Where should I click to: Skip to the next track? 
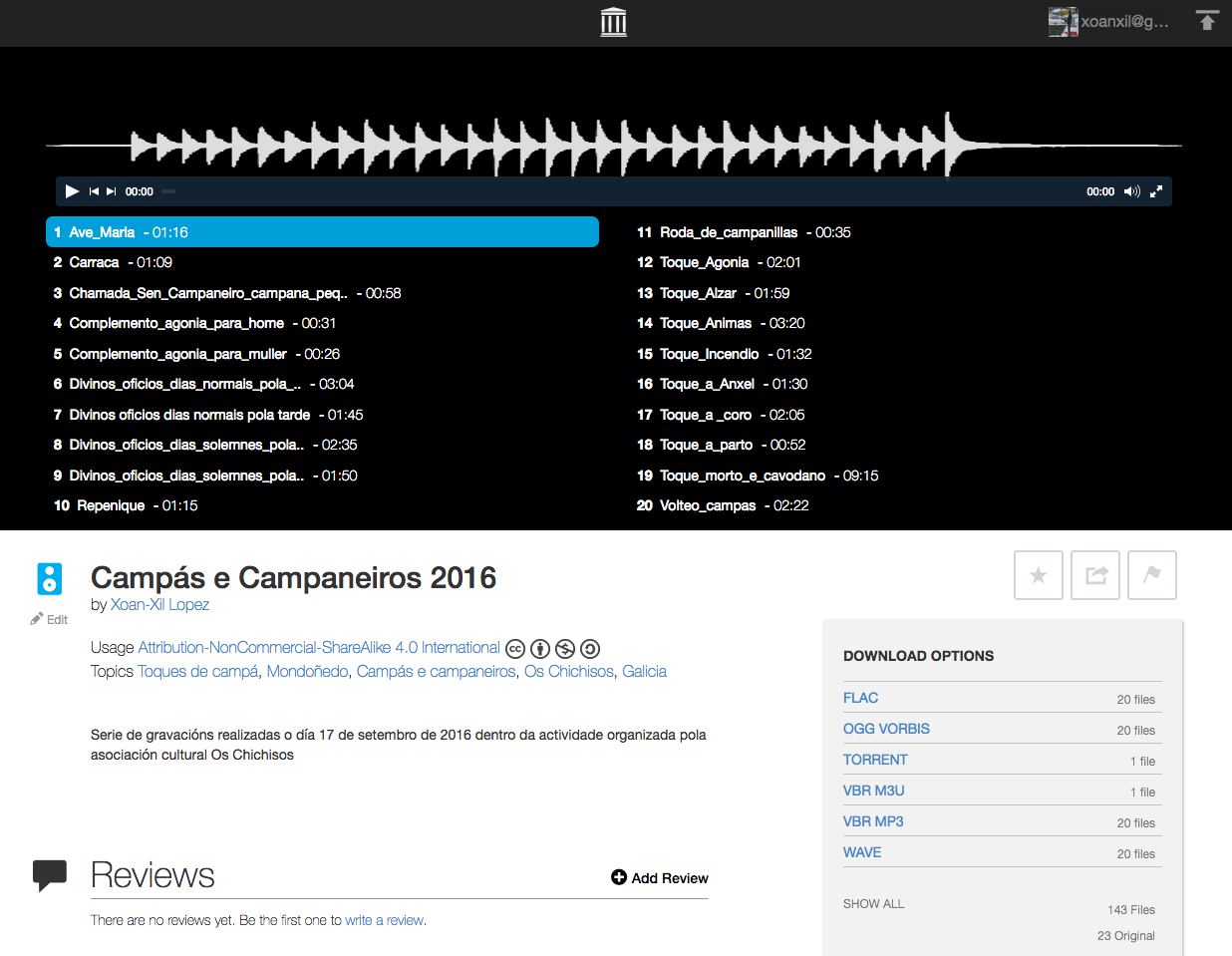112,191
